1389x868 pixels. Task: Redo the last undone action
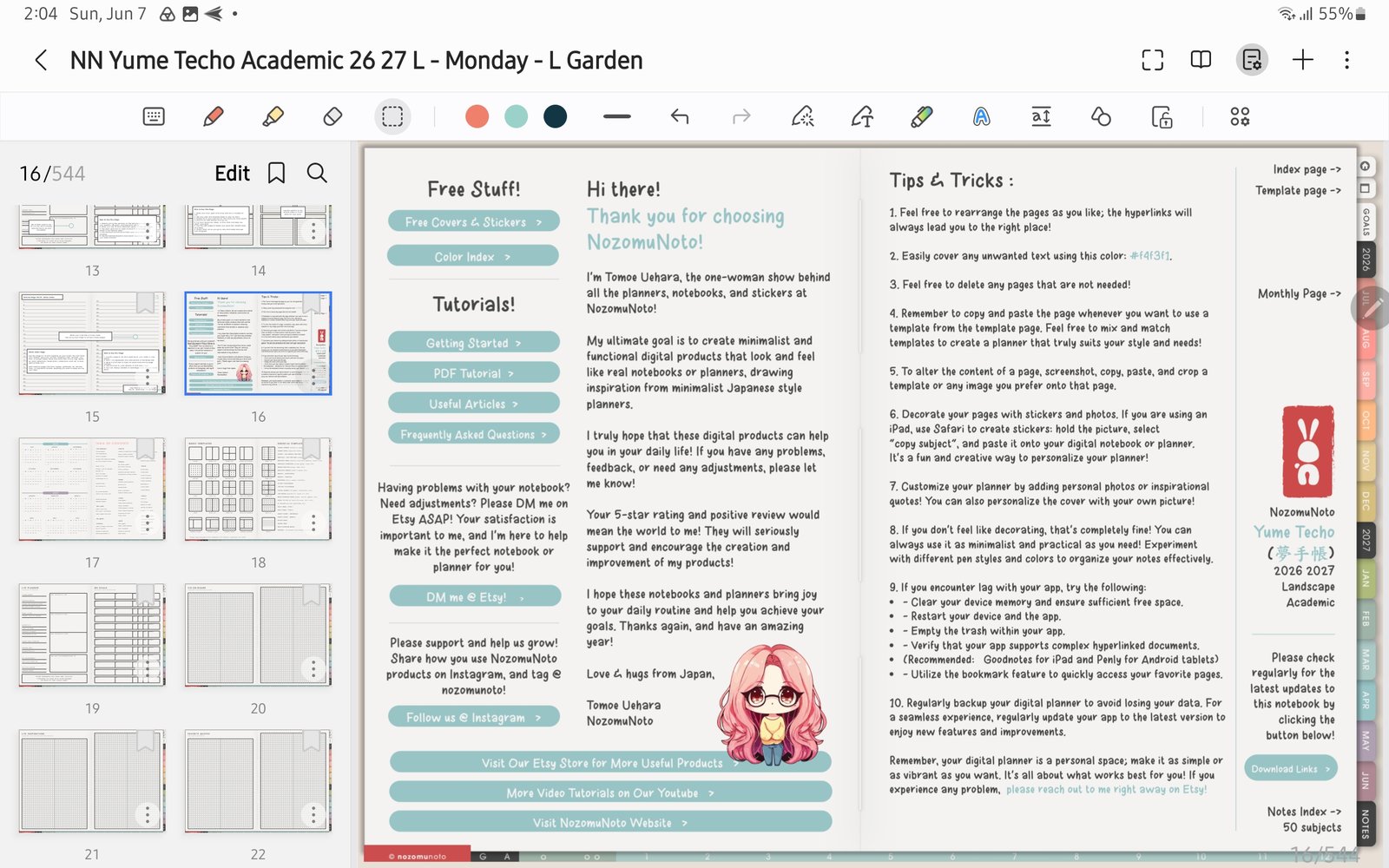(741, 116)
